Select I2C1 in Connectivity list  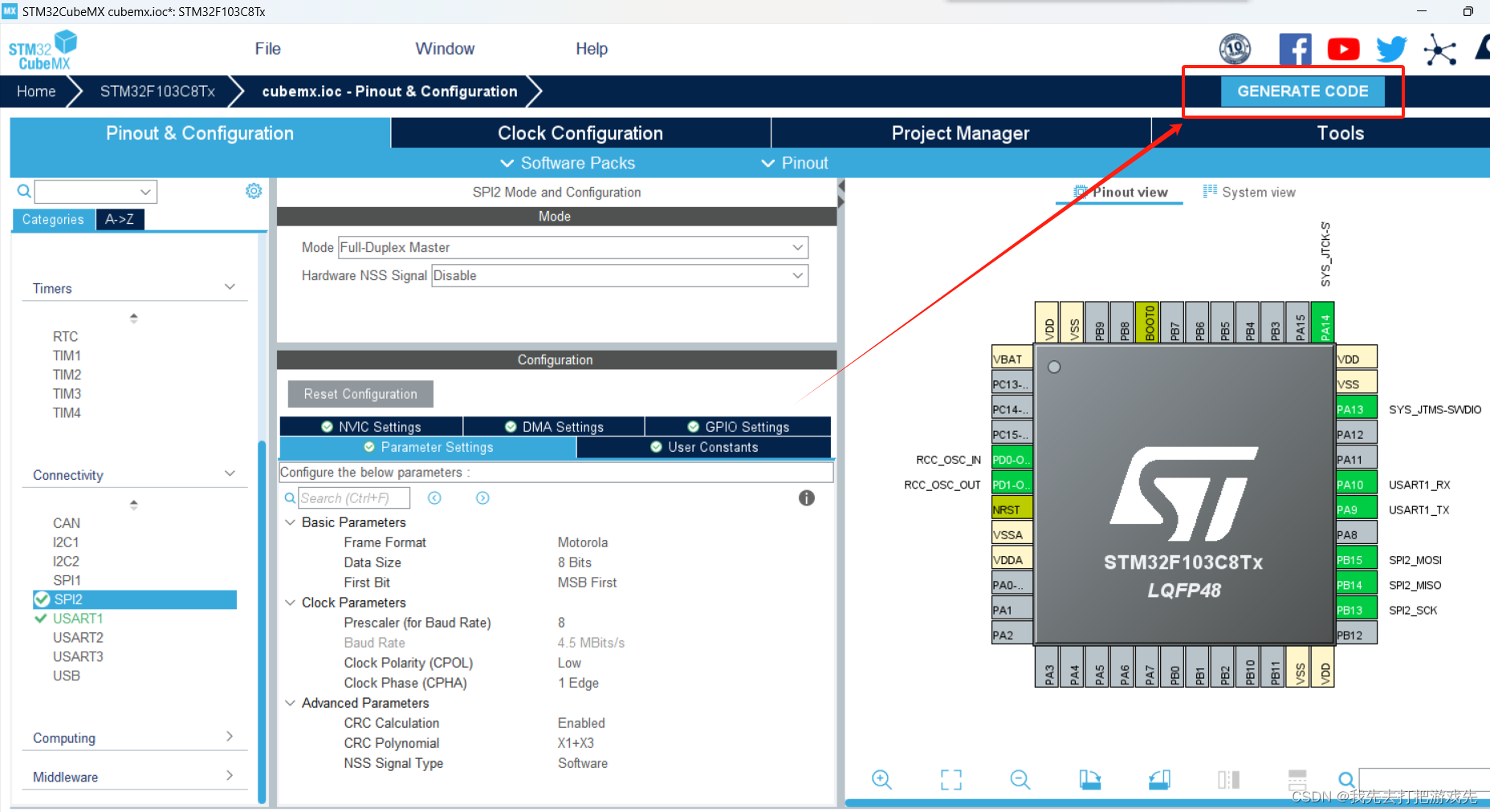66,542
